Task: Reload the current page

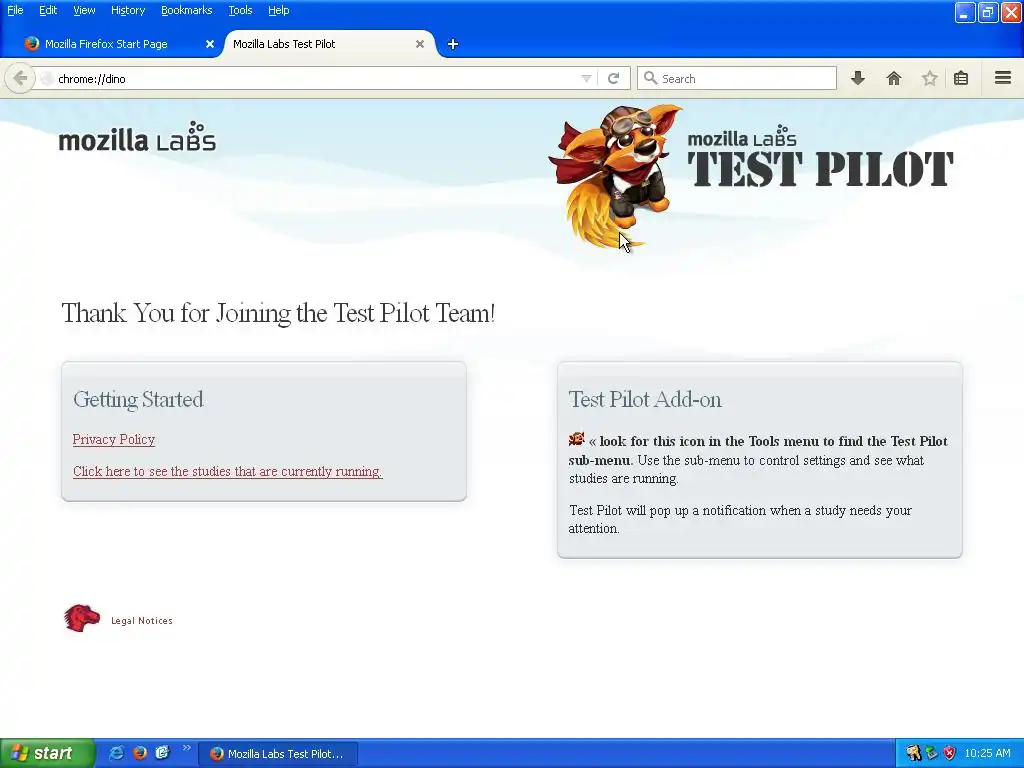Action: [613, 78]
